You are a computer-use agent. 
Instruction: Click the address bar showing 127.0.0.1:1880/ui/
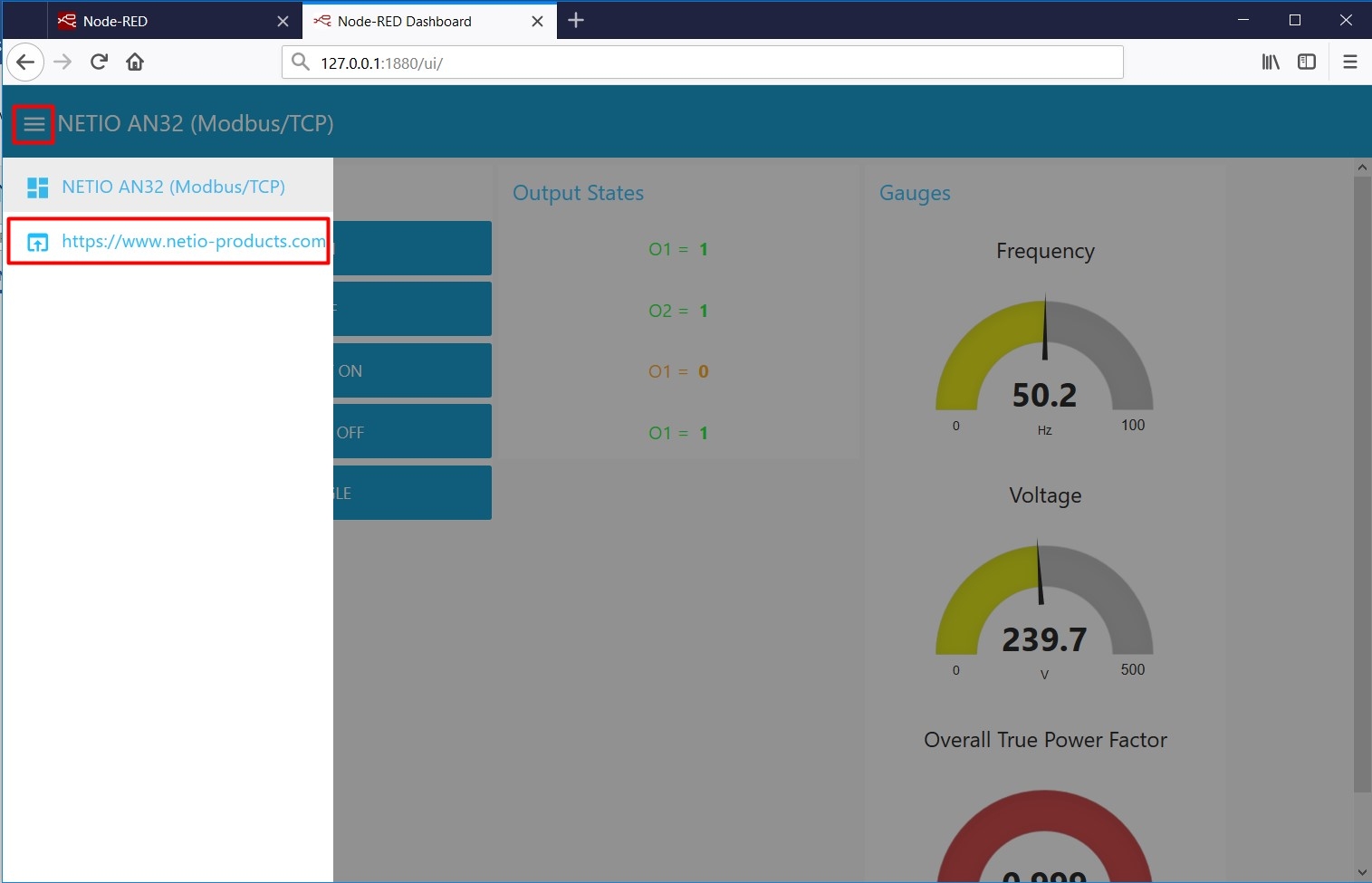pos(702,62)
